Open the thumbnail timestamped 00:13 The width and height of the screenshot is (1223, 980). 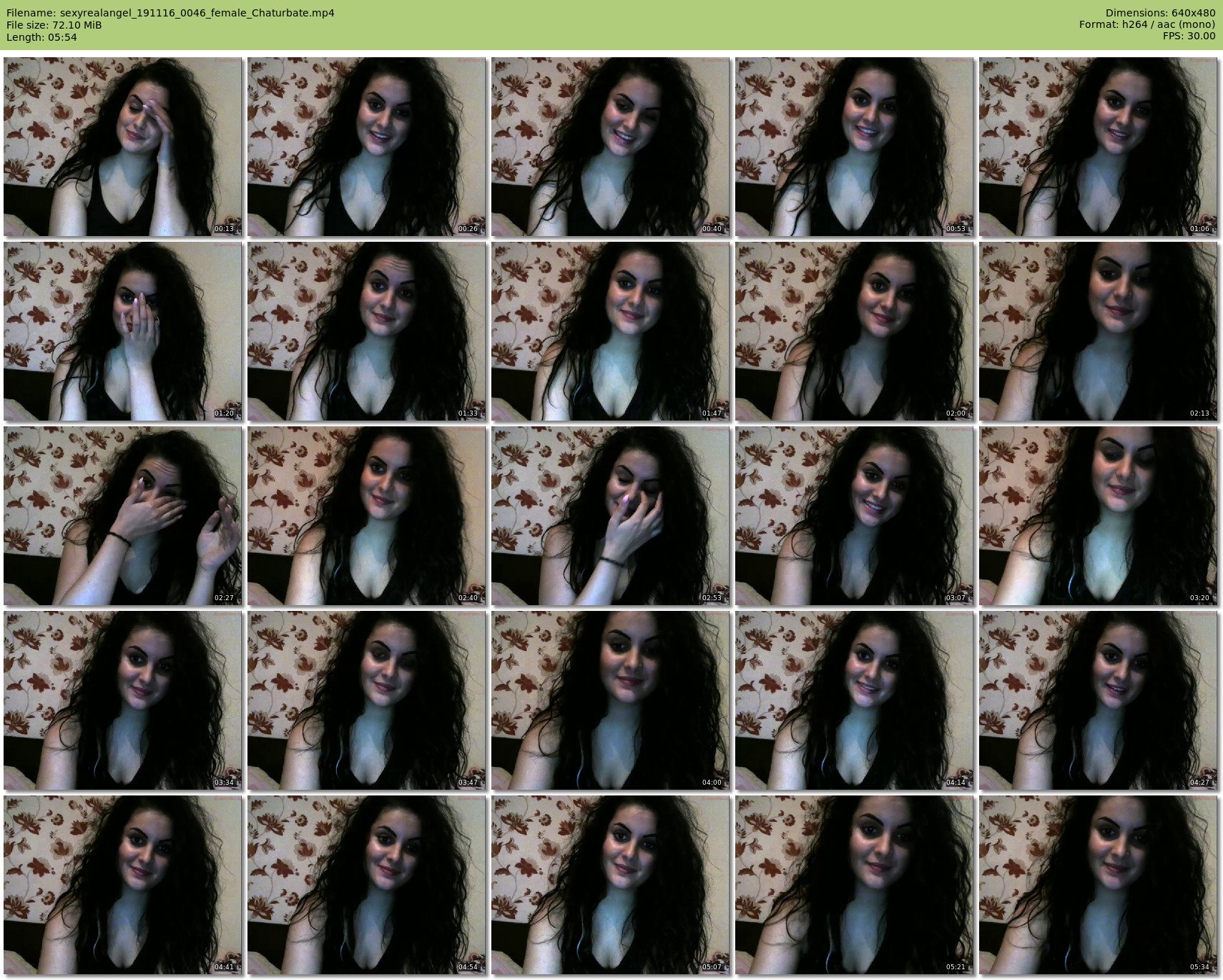pos(122,147)
